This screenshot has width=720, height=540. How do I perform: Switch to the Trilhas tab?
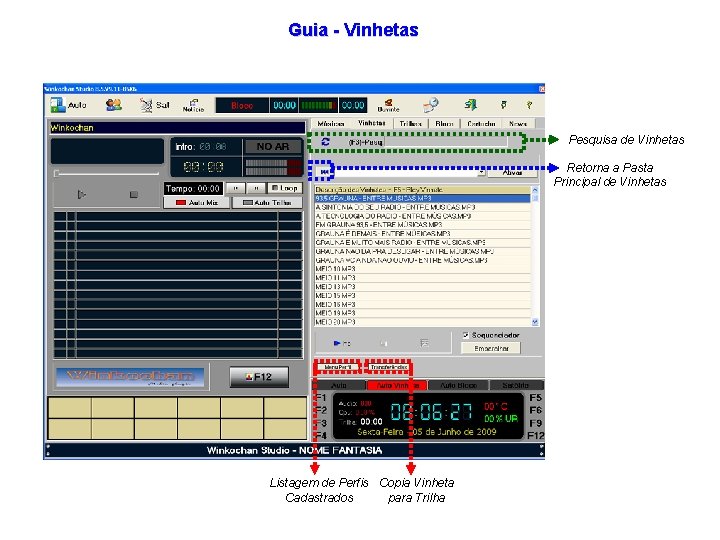[411, 124]
